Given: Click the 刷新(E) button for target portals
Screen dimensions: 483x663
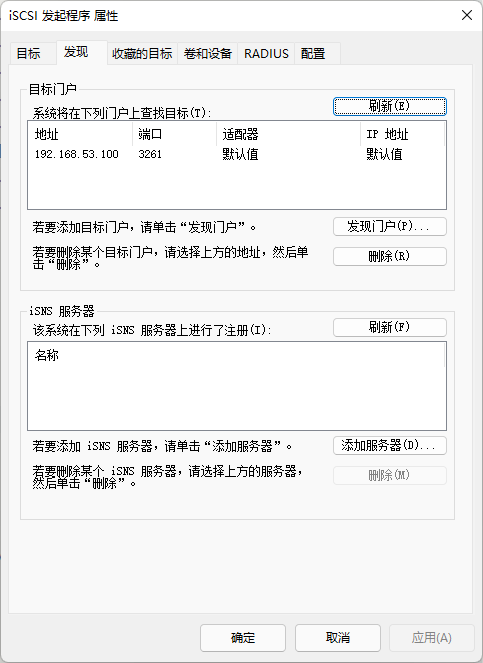Looking at the screenshot, I should [x=390, y=106].
